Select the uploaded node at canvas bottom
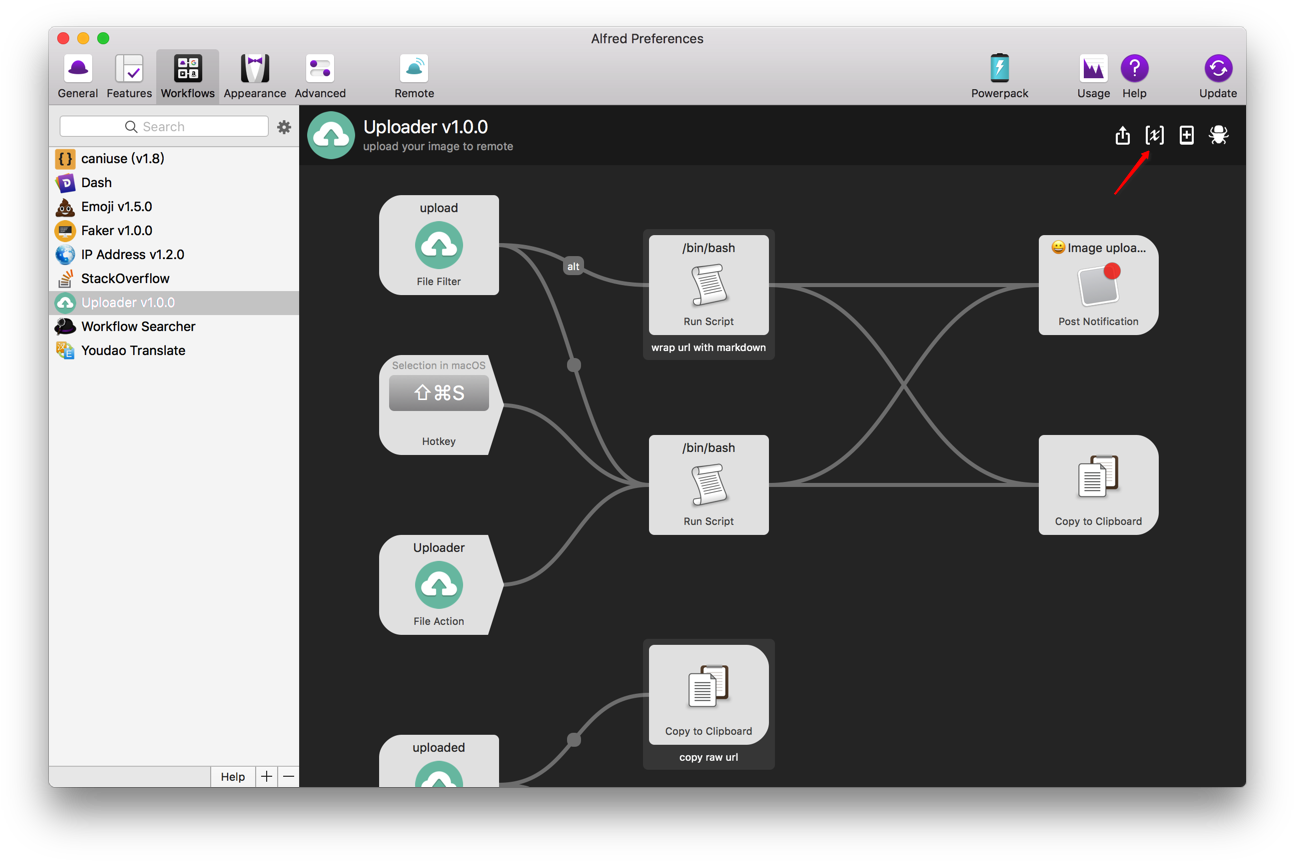Image resolution: width=1294 pixels, height=861 pixels. (x=439, y=761)
